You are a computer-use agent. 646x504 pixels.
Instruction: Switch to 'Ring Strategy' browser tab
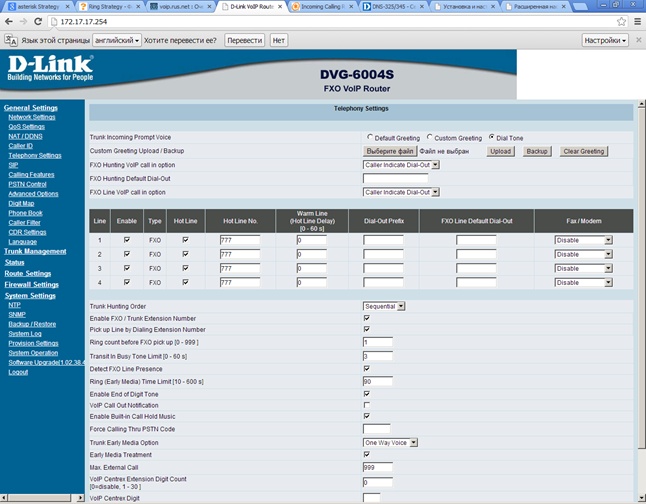pyautogui.click(x=108, y=7)
